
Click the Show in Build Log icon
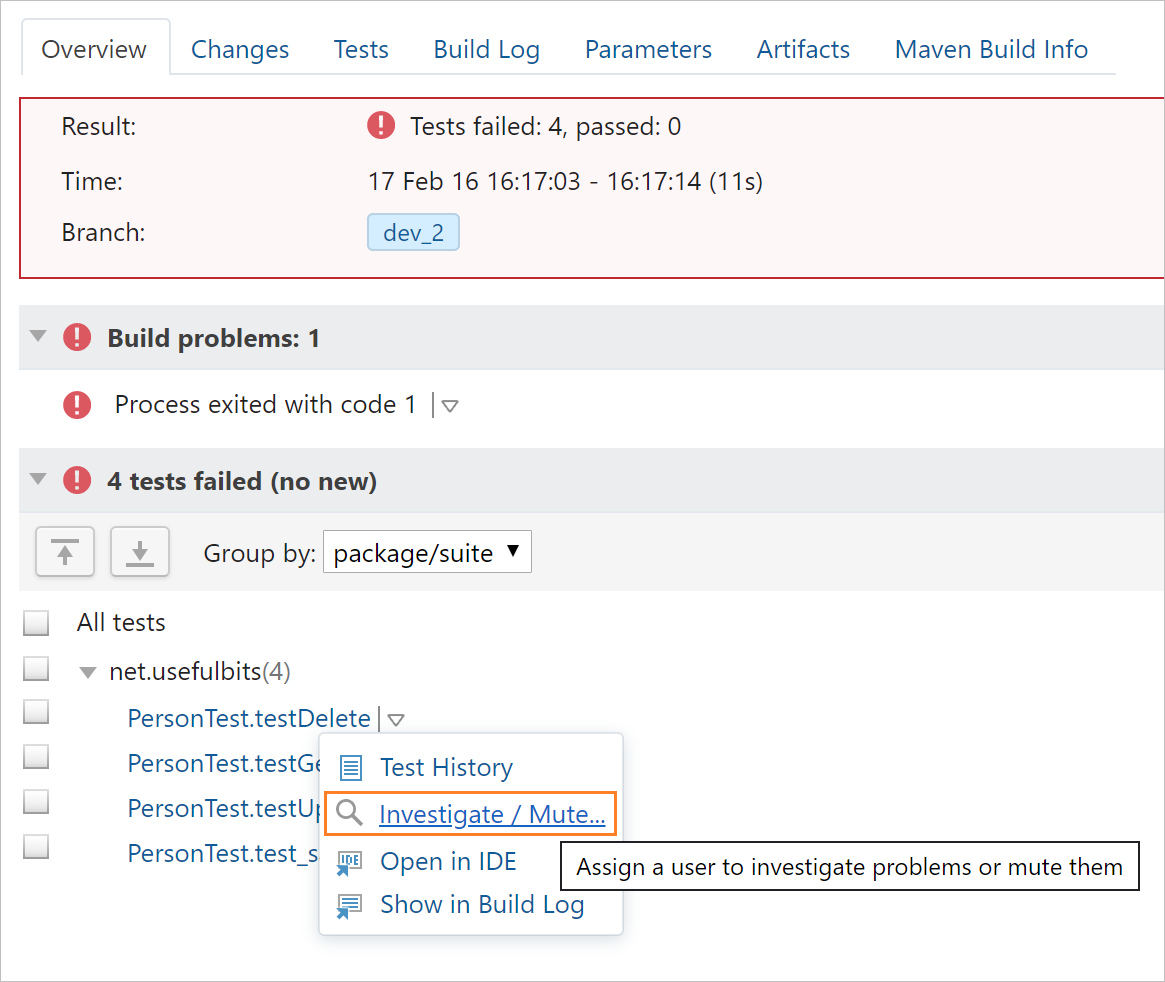tap(350, 904)
